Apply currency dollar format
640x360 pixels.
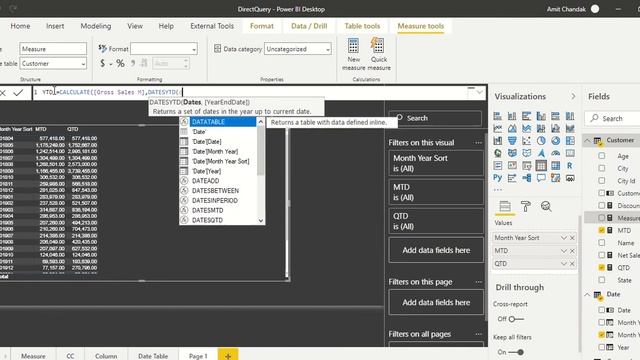point(102,63)
